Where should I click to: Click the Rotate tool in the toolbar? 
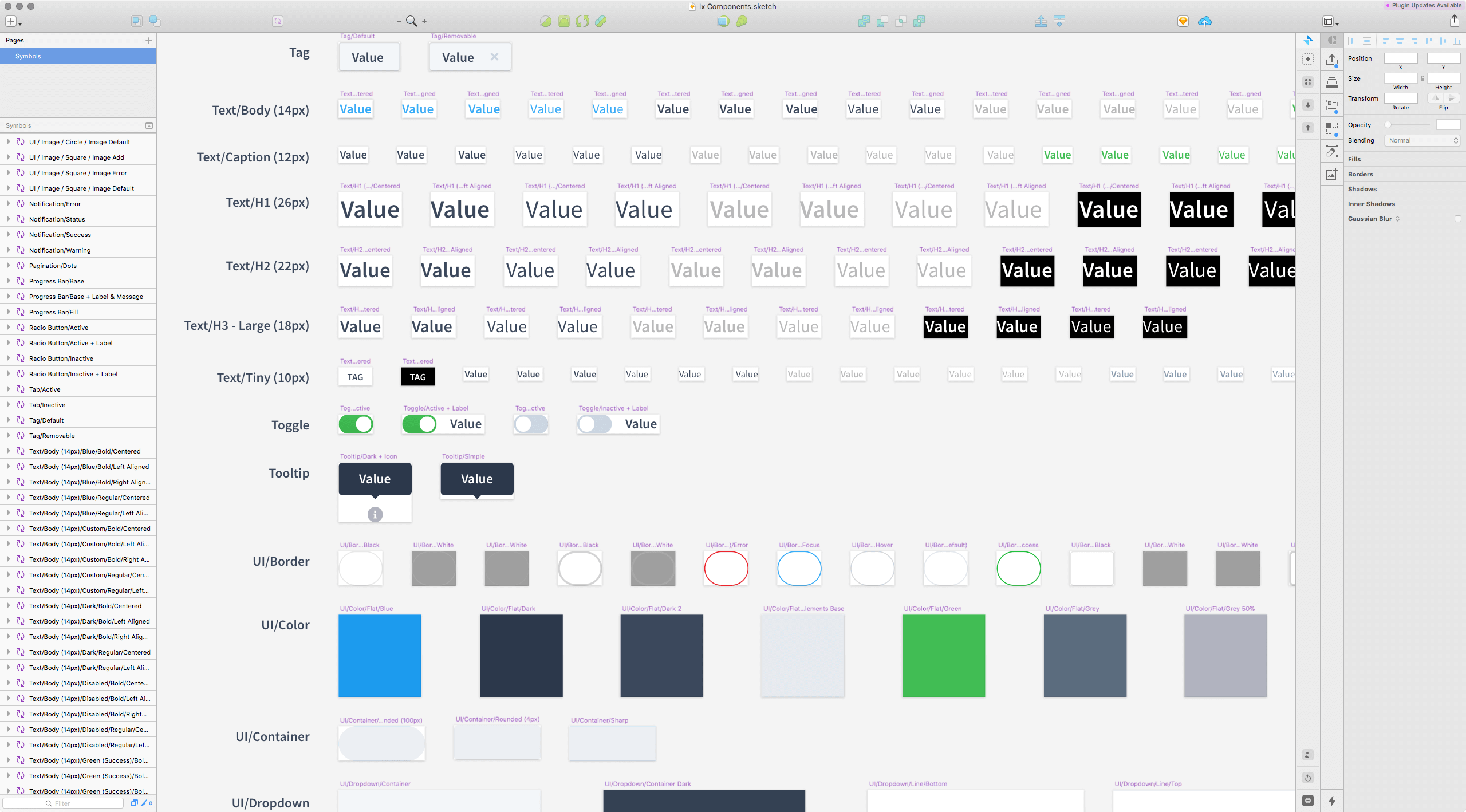pyautogui.click(x=583, y=21)
